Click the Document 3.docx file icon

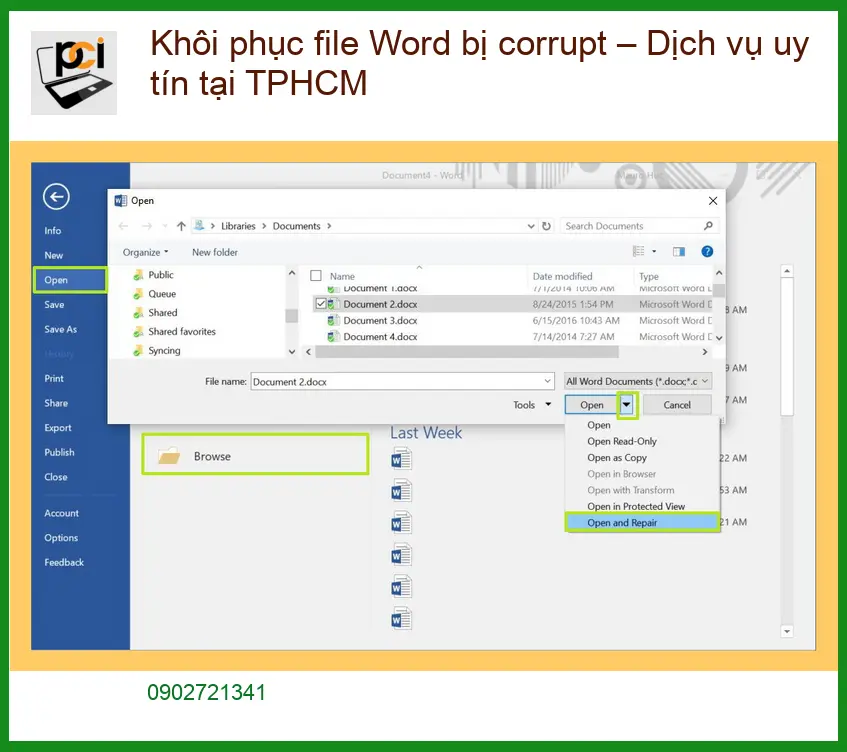[333, 320]
